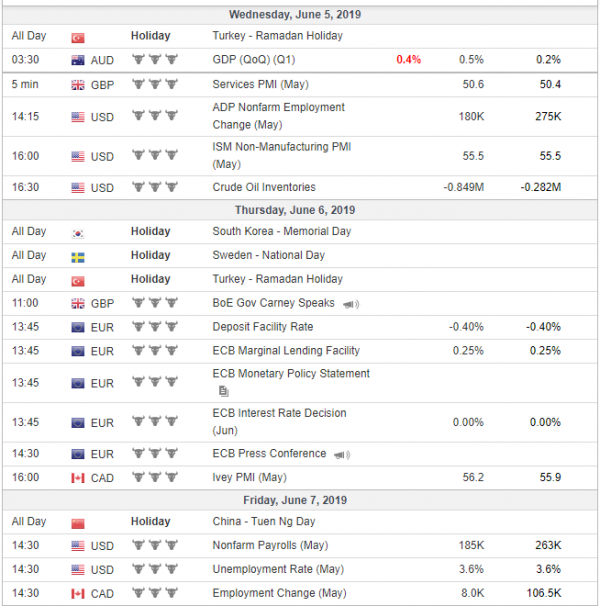
Task: Click the Sweden flag icon
Action: [x=78, y=257]
